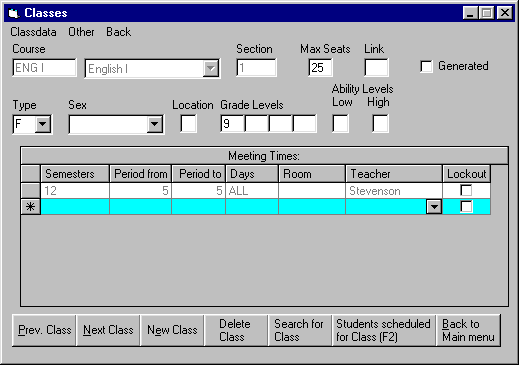Image resolution: width=519 pixels, height=365 pixels.
Task: Close the Classes window
Action: coord(505,13)
